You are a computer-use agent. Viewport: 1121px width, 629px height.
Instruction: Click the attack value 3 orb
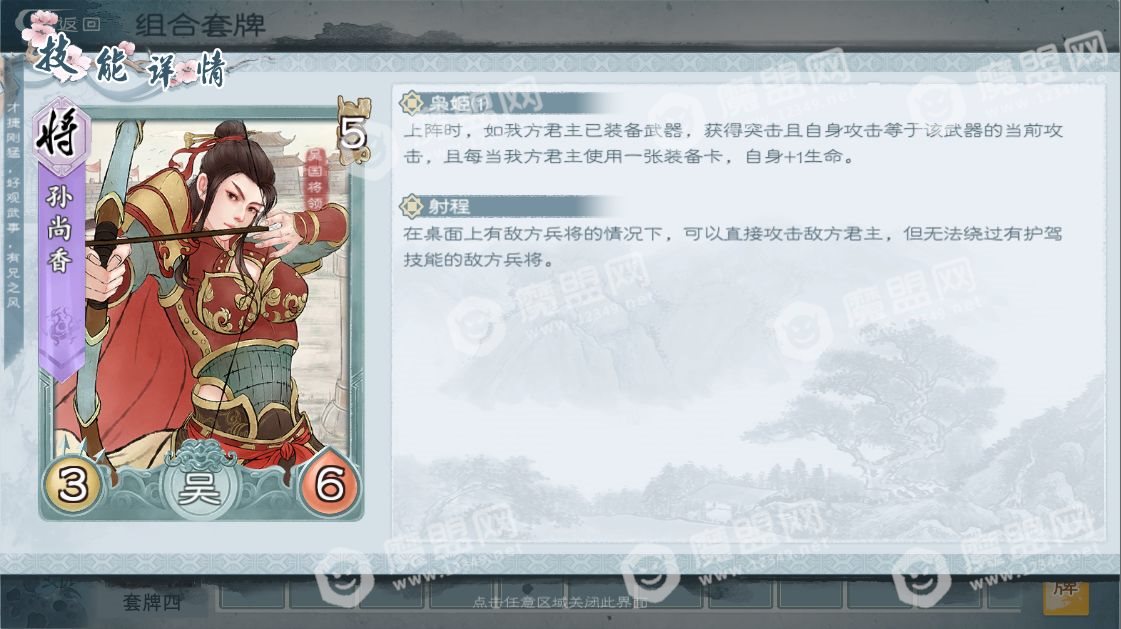pos(72,485)
